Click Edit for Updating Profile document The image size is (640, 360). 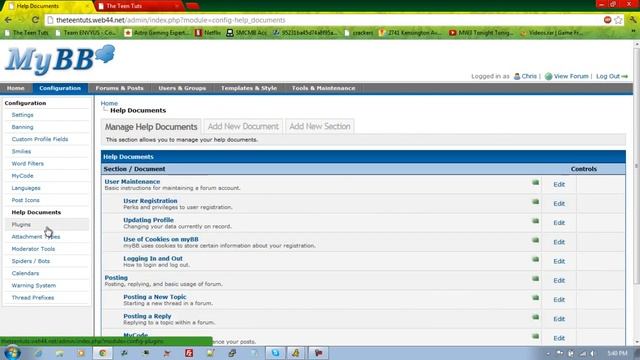559,223
